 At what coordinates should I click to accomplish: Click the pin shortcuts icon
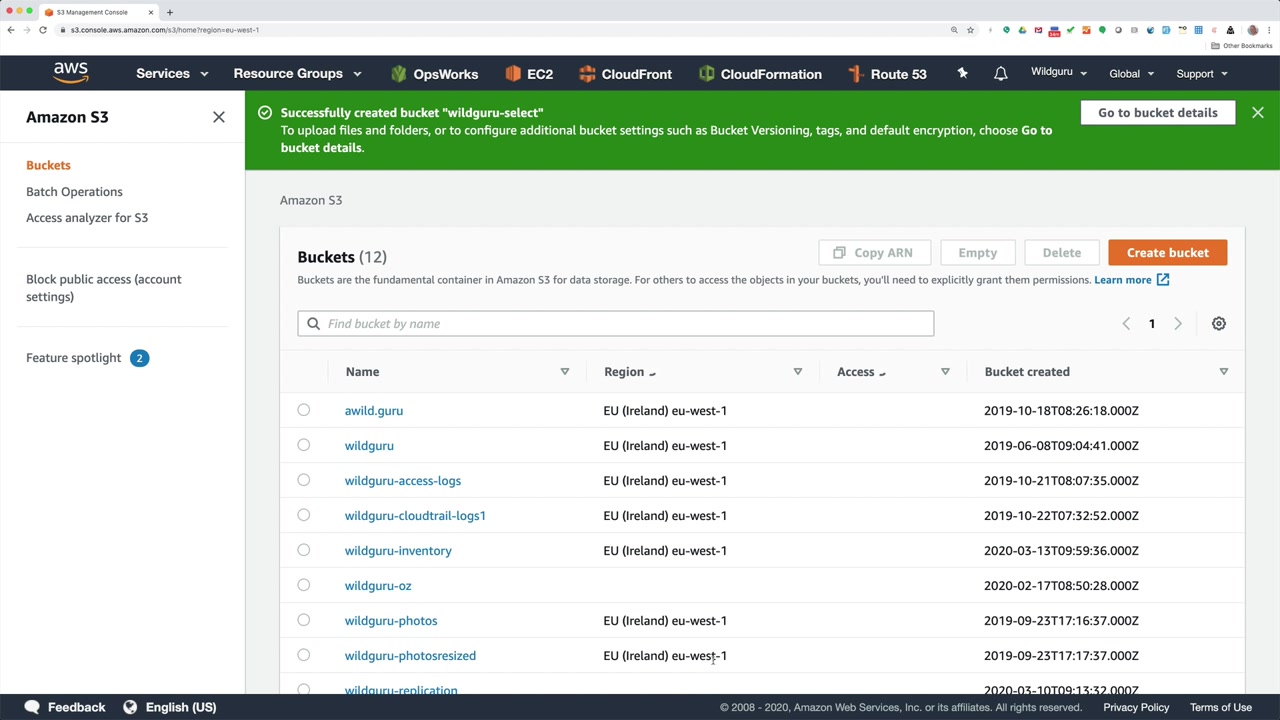[x=962, y=73]
